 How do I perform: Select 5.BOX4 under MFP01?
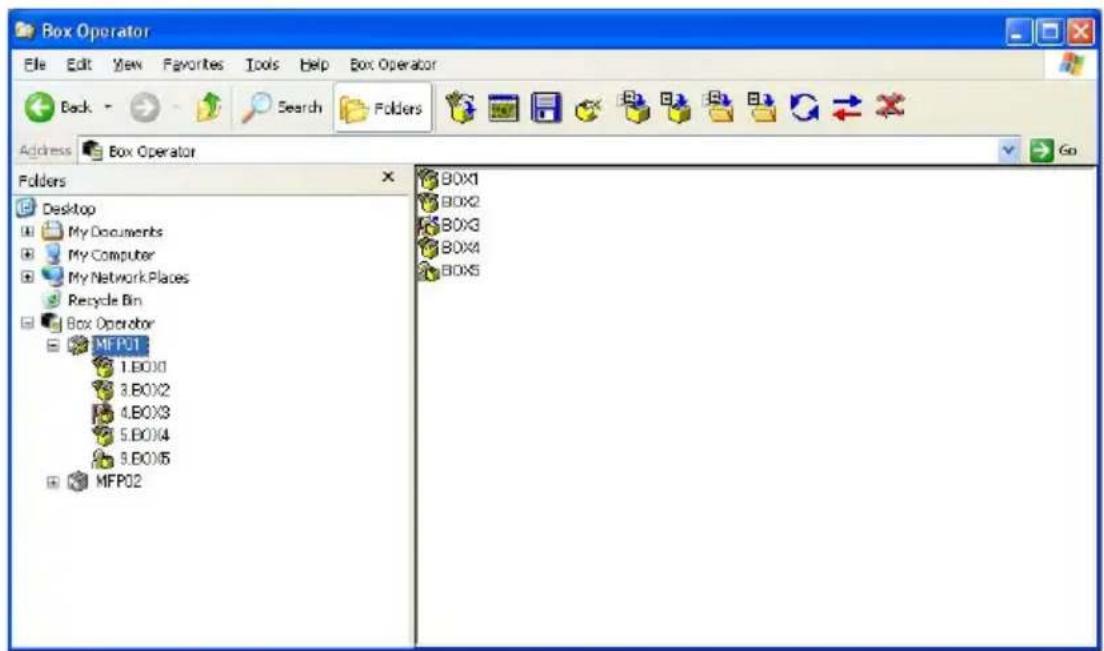click(x=144, y=435)
